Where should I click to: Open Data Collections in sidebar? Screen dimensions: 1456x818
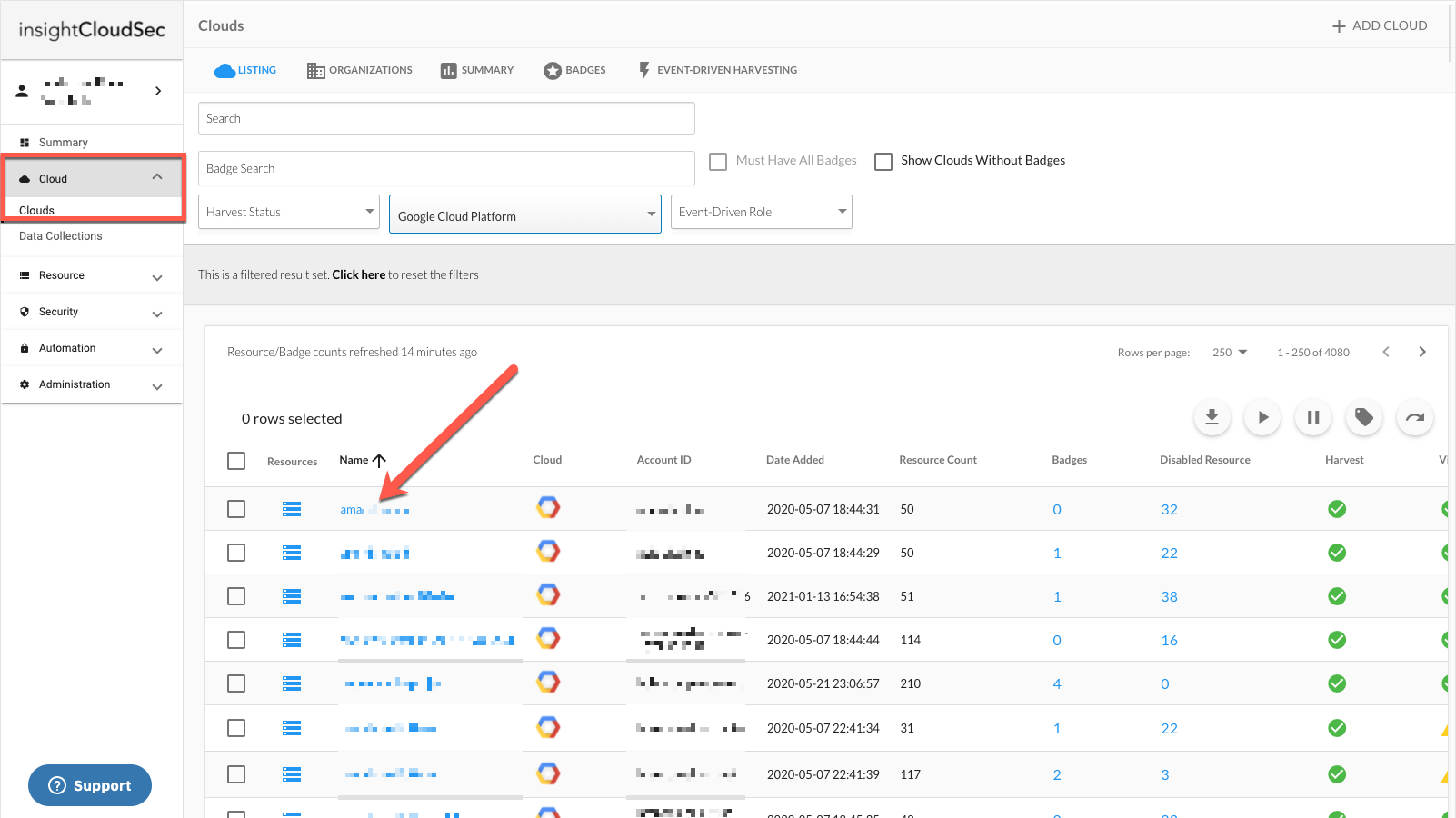point(61,236)
